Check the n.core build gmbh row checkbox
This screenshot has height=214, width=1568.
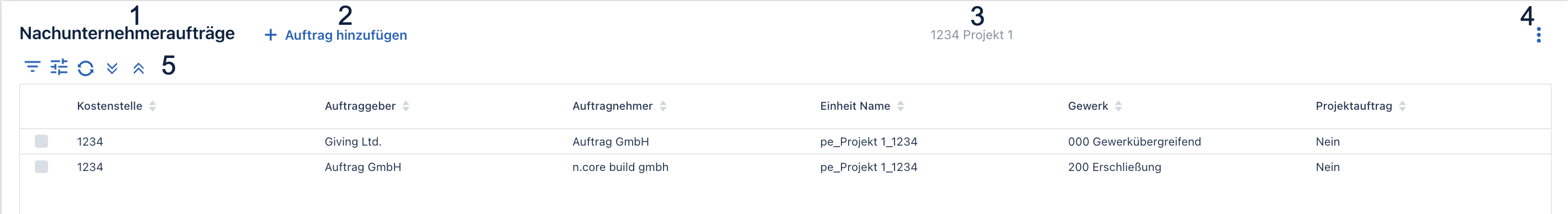coord(41,167)
